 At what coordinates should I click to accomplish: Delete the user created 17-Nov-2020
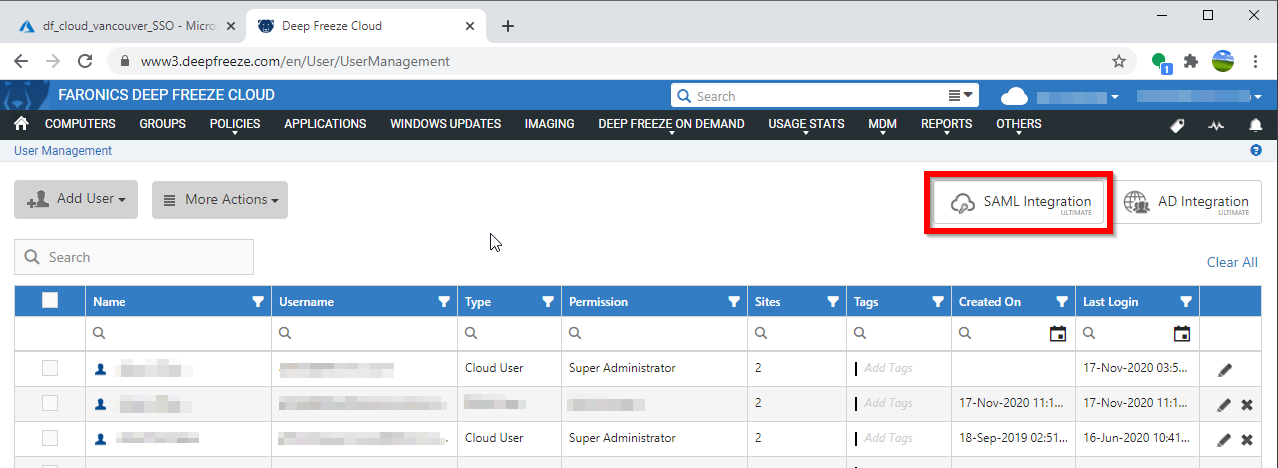[x=1247, y=405]
